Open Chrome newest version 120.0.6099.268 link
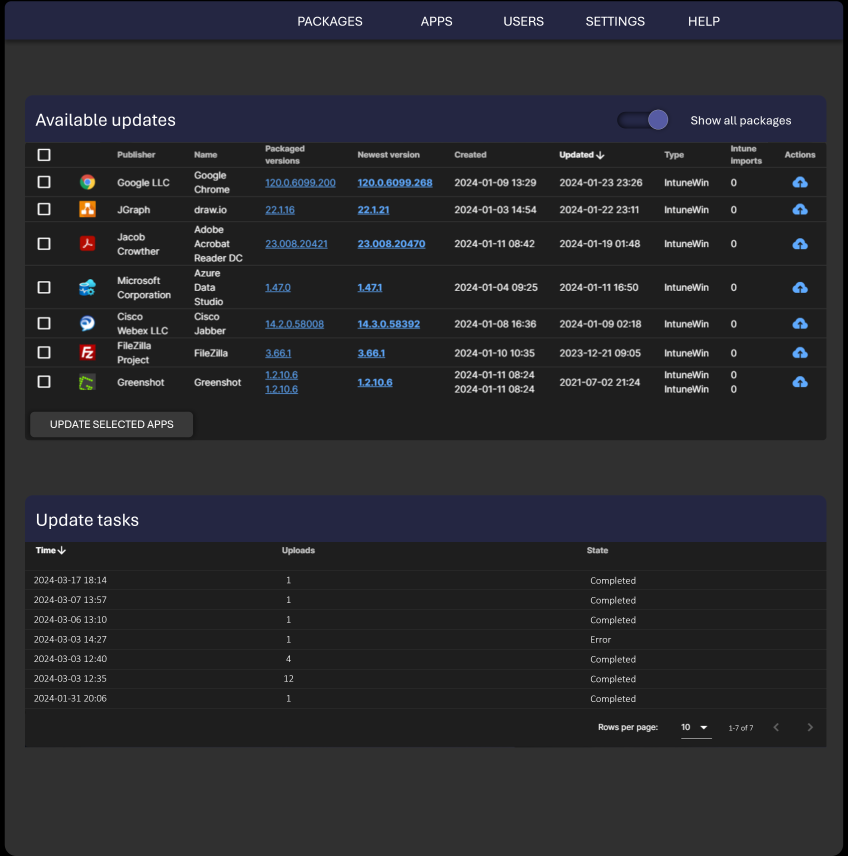Screen dimensions: 848x856 pyautogui.click(x=395, y=183)
